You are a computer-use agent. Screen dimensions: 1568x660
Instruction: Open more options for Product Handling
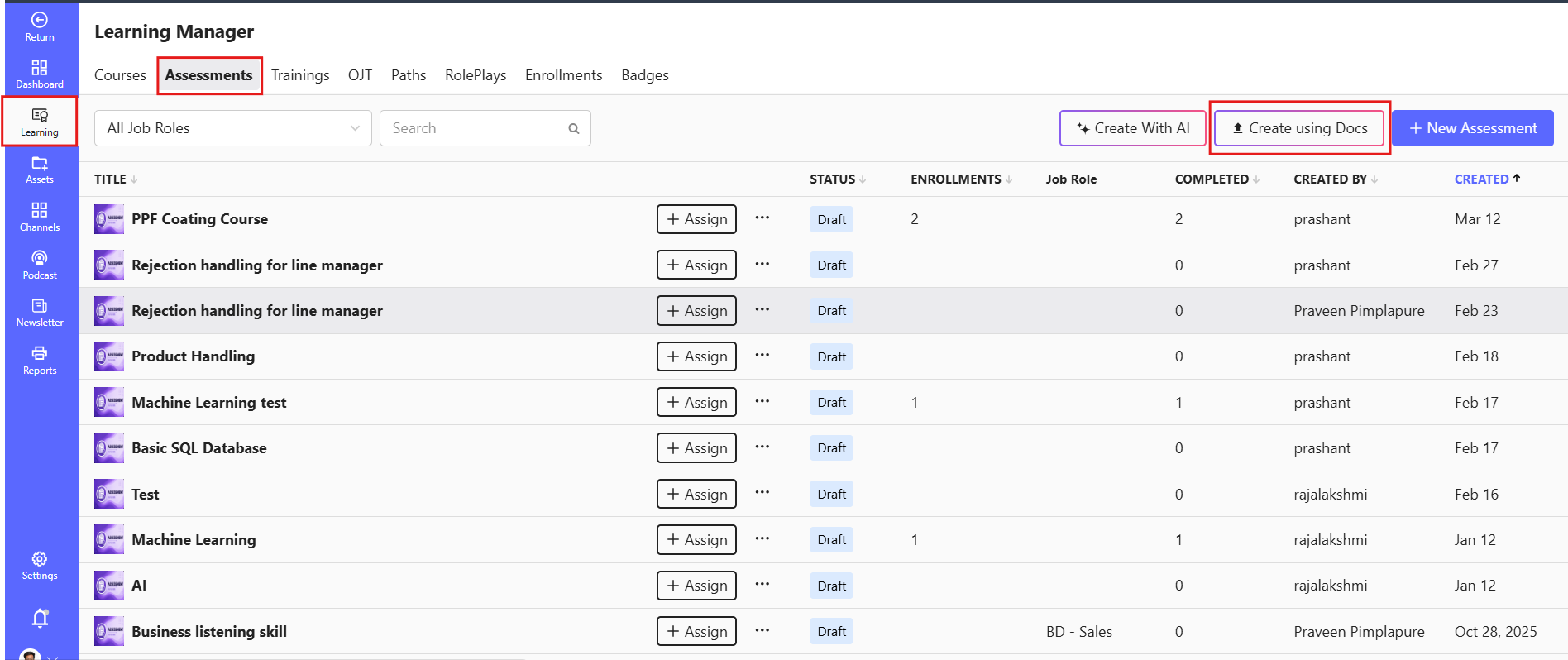[x=762, y=356]
